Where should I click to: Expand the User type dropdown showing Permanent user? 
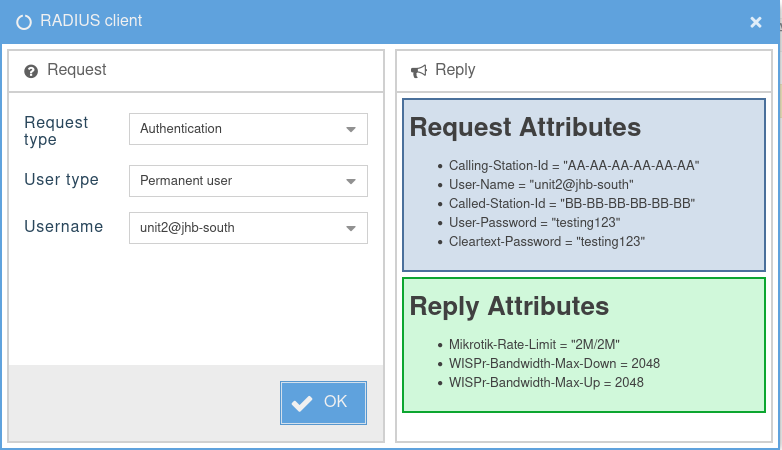click(248, 181)
